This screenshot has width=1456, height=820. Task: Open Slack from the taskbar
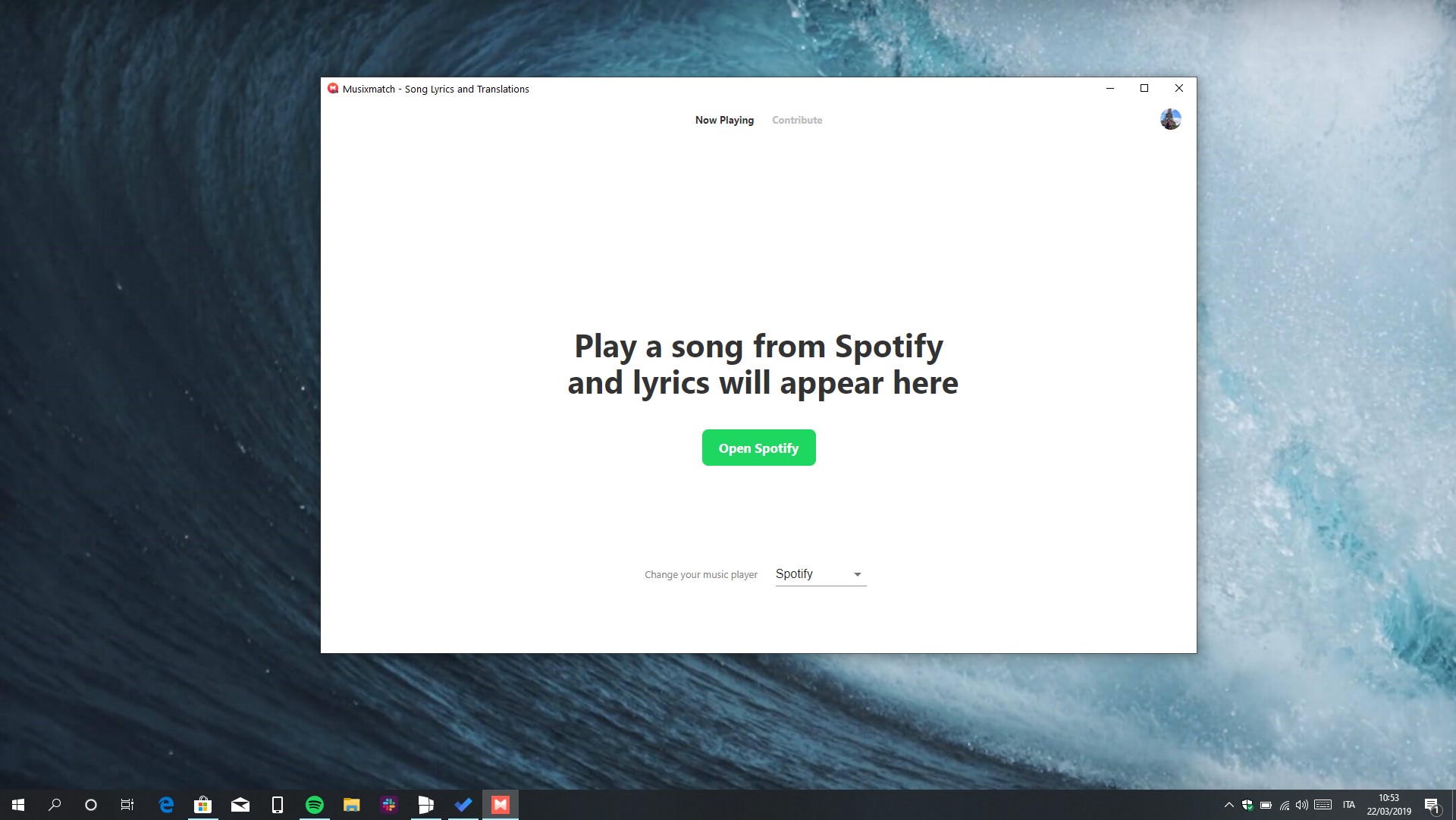tap(389, 805)
